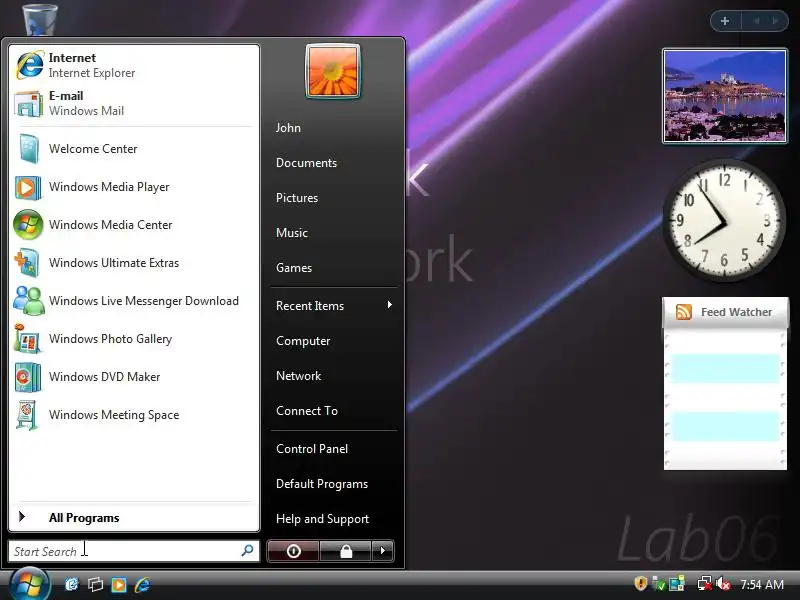800x600 pixels.
Task: Launch Internet Explorer from Quick Launch
Action: (x=142, y=584)
